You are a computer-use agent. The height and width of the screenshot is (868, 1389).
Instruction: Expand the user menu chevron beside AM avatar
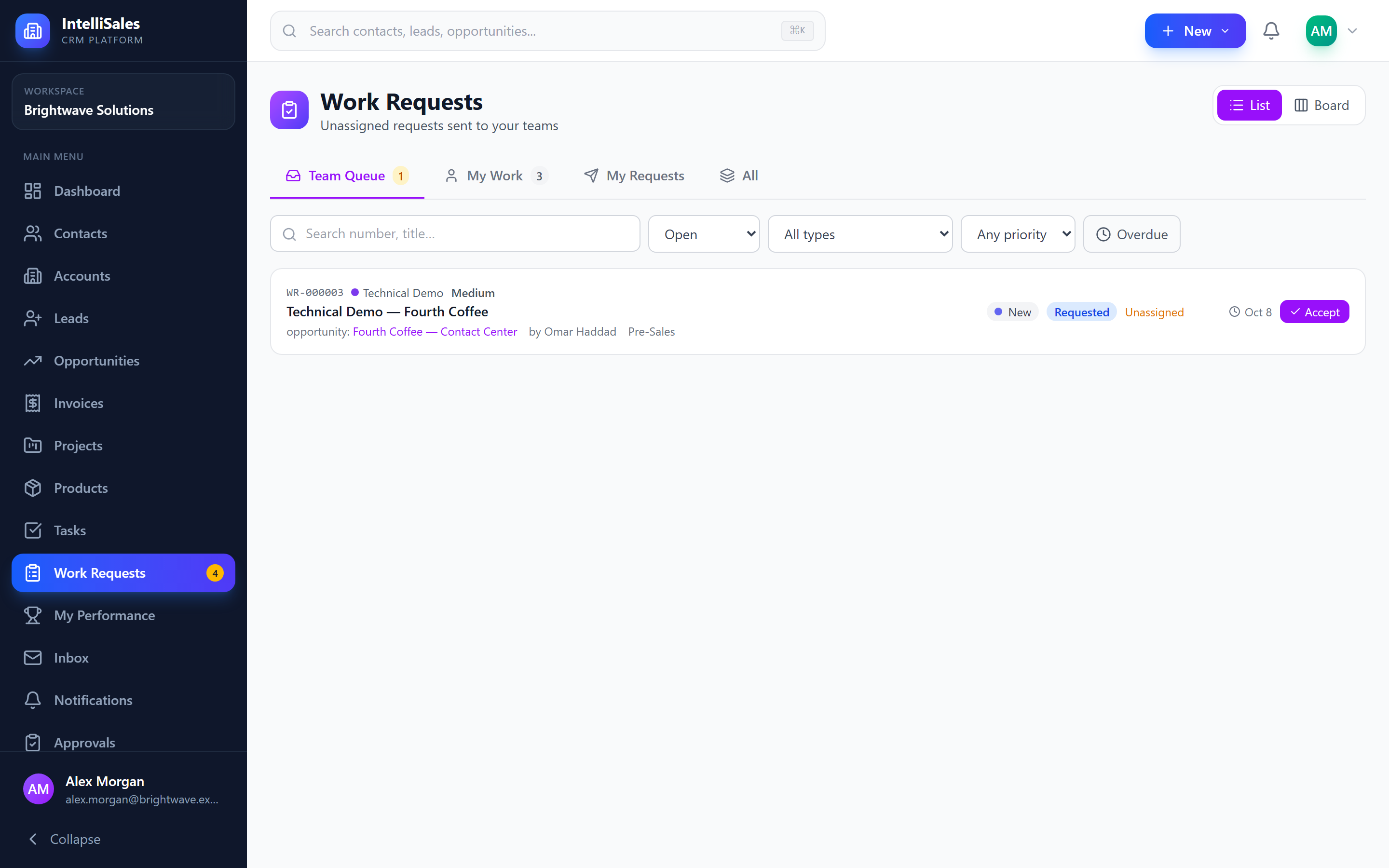tap(1352, 31)
